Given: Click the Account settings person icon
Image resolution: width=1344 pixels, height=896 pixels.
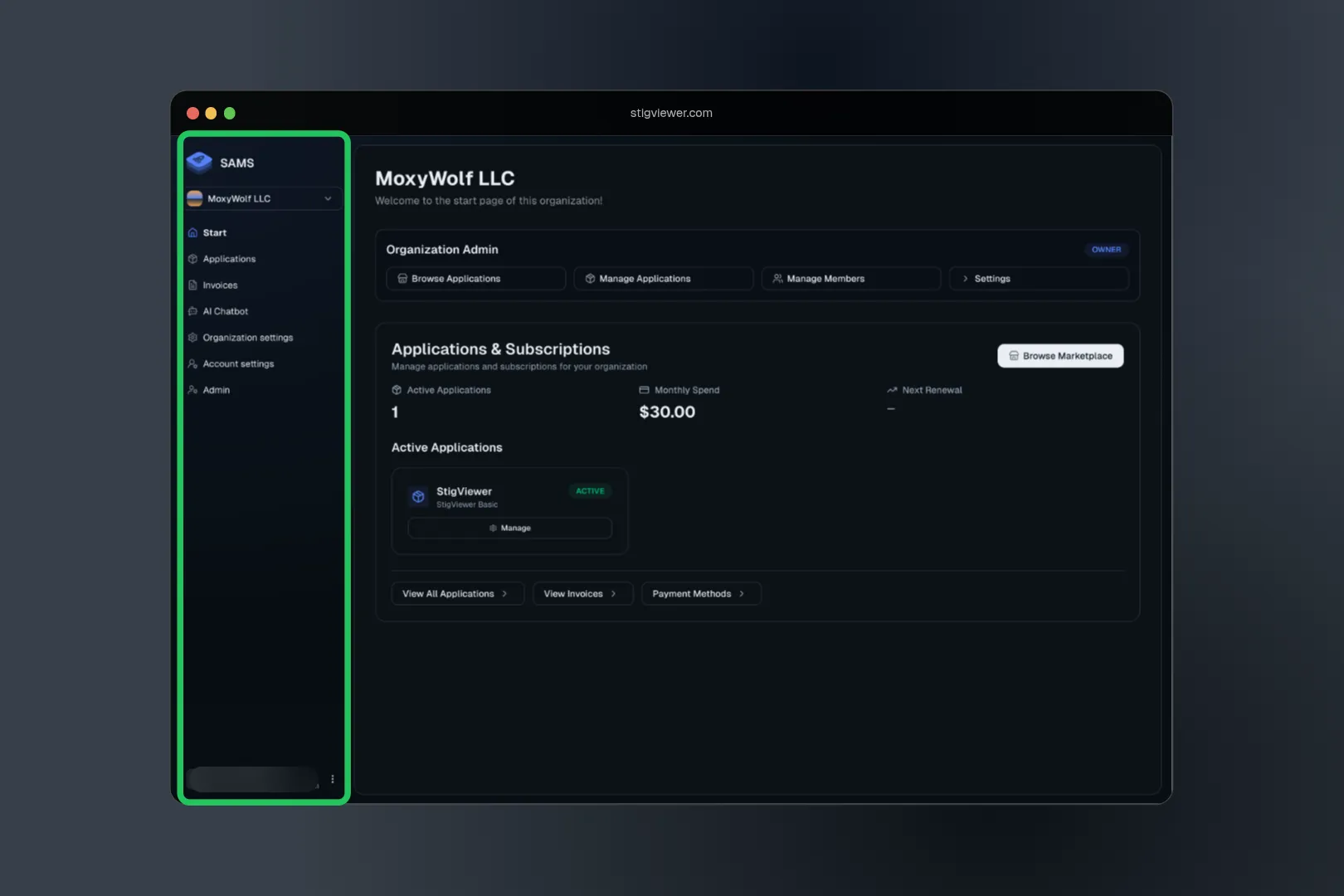Looking at the screenshot, I should click(x=192, y=363).
